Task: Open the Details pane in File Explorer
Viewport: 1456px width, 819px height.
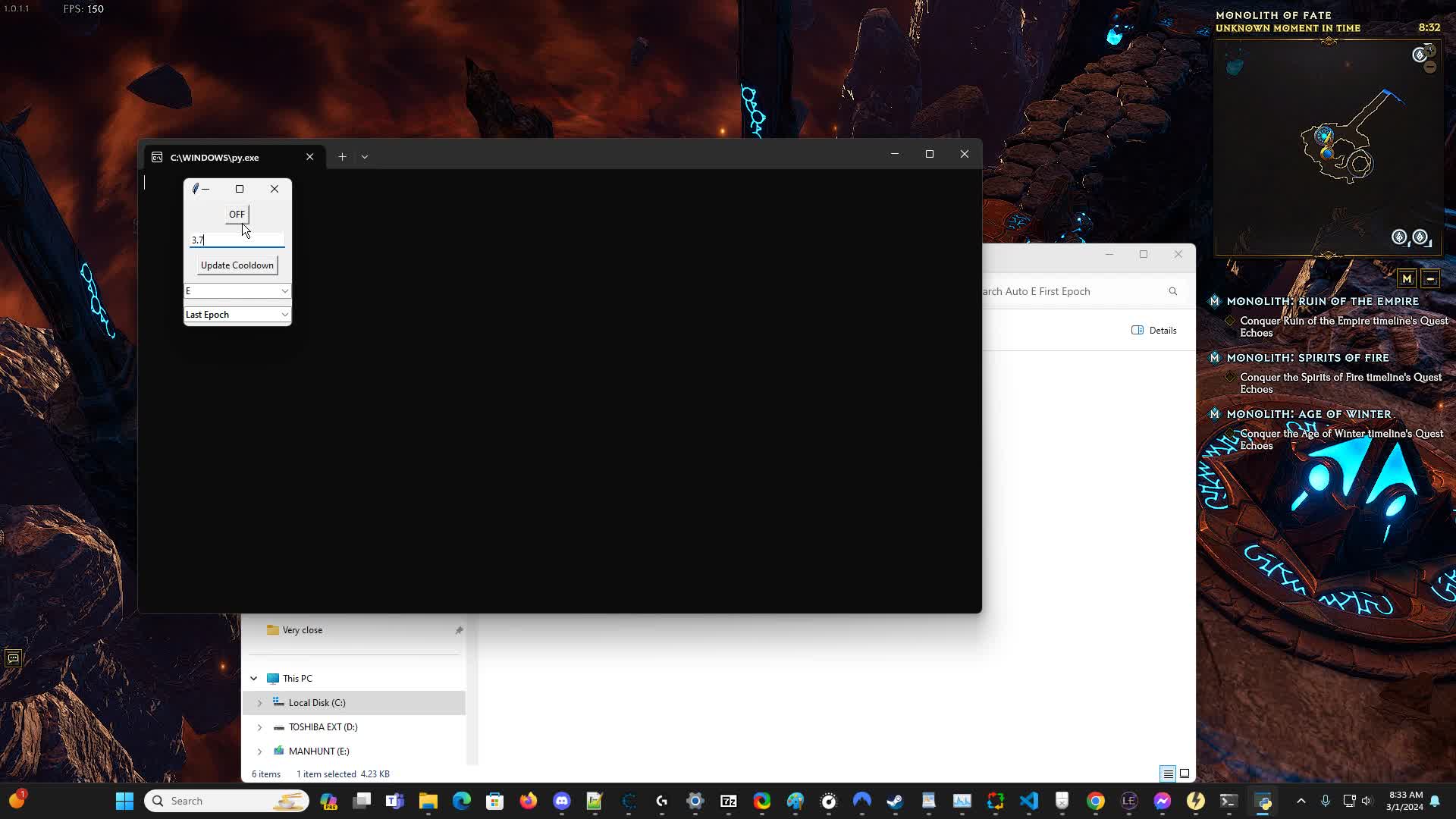Action: click(1154, 330)
